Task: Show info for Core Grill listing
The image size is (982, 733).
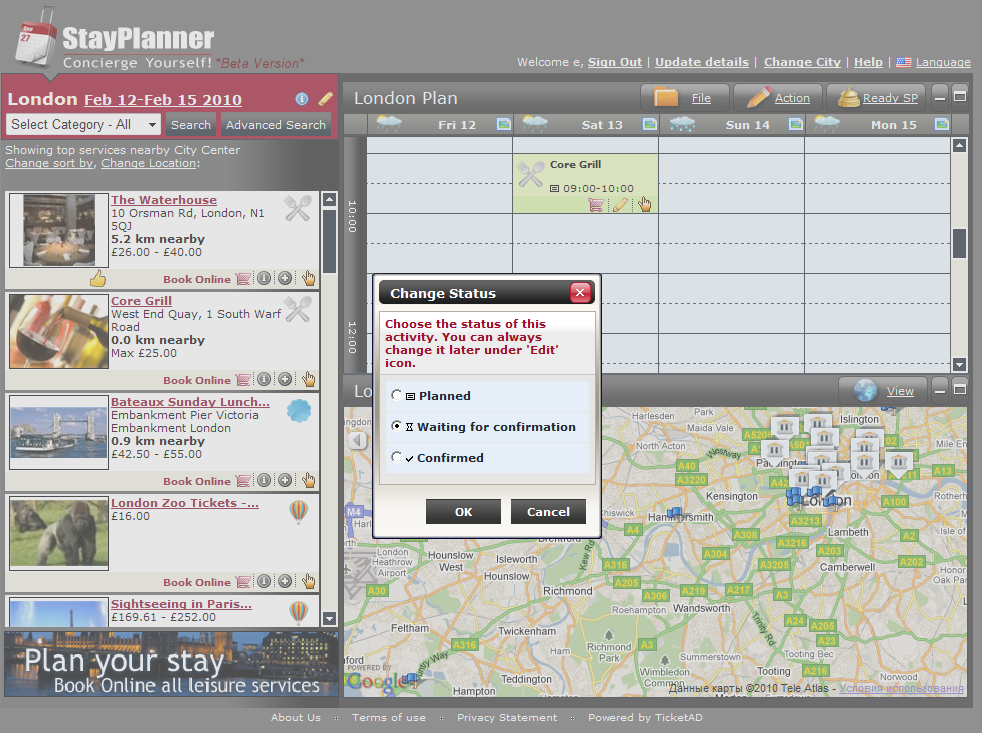Action: coord(264,379)
